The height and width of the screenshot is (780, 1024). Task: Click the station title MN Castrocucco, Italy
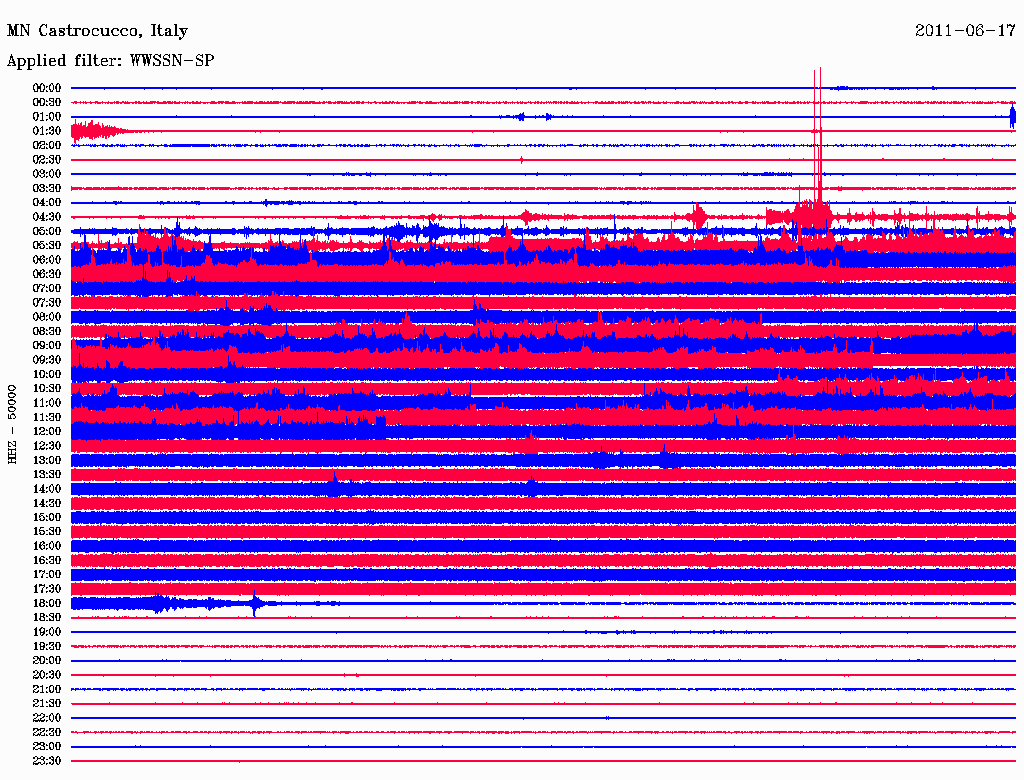(97, 31)
